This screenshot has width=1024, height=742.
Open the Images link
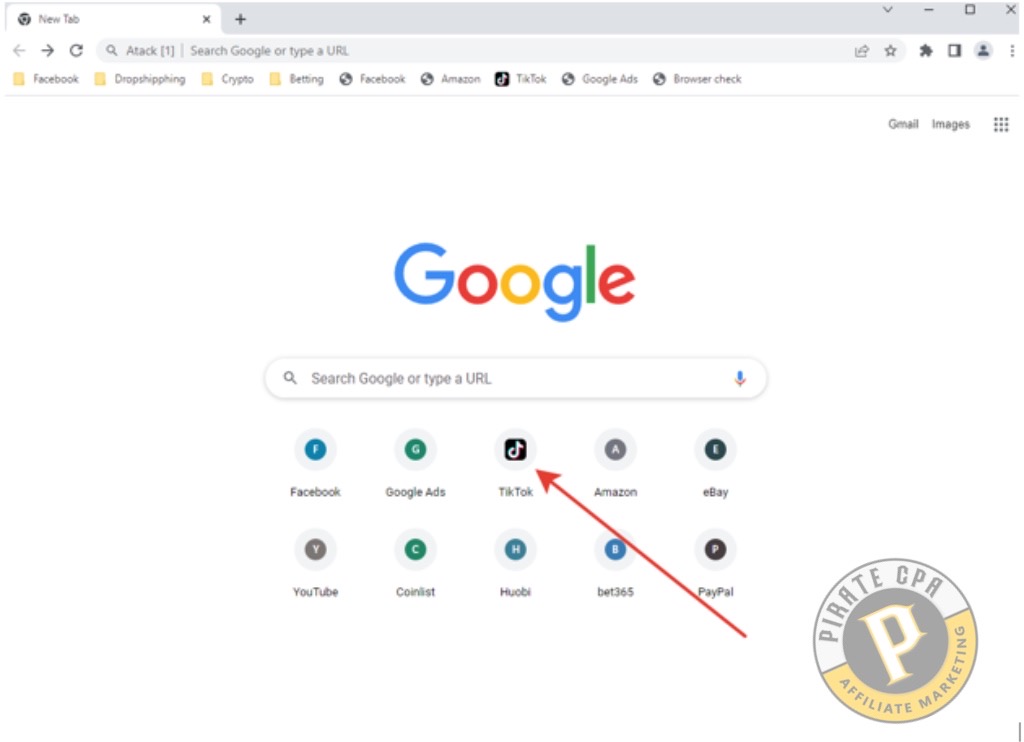[950, 124]
